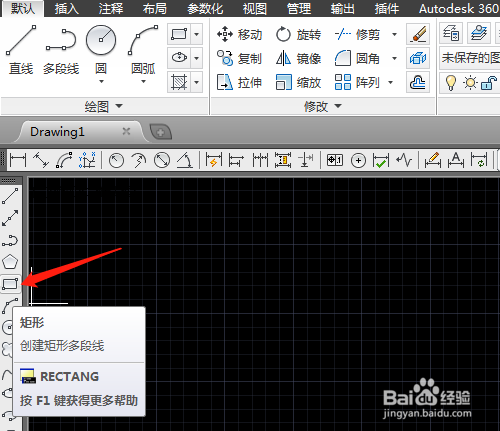
Task: Open dropdown arrow beside ribbon Hatch tool
Action: coord(197,82)
